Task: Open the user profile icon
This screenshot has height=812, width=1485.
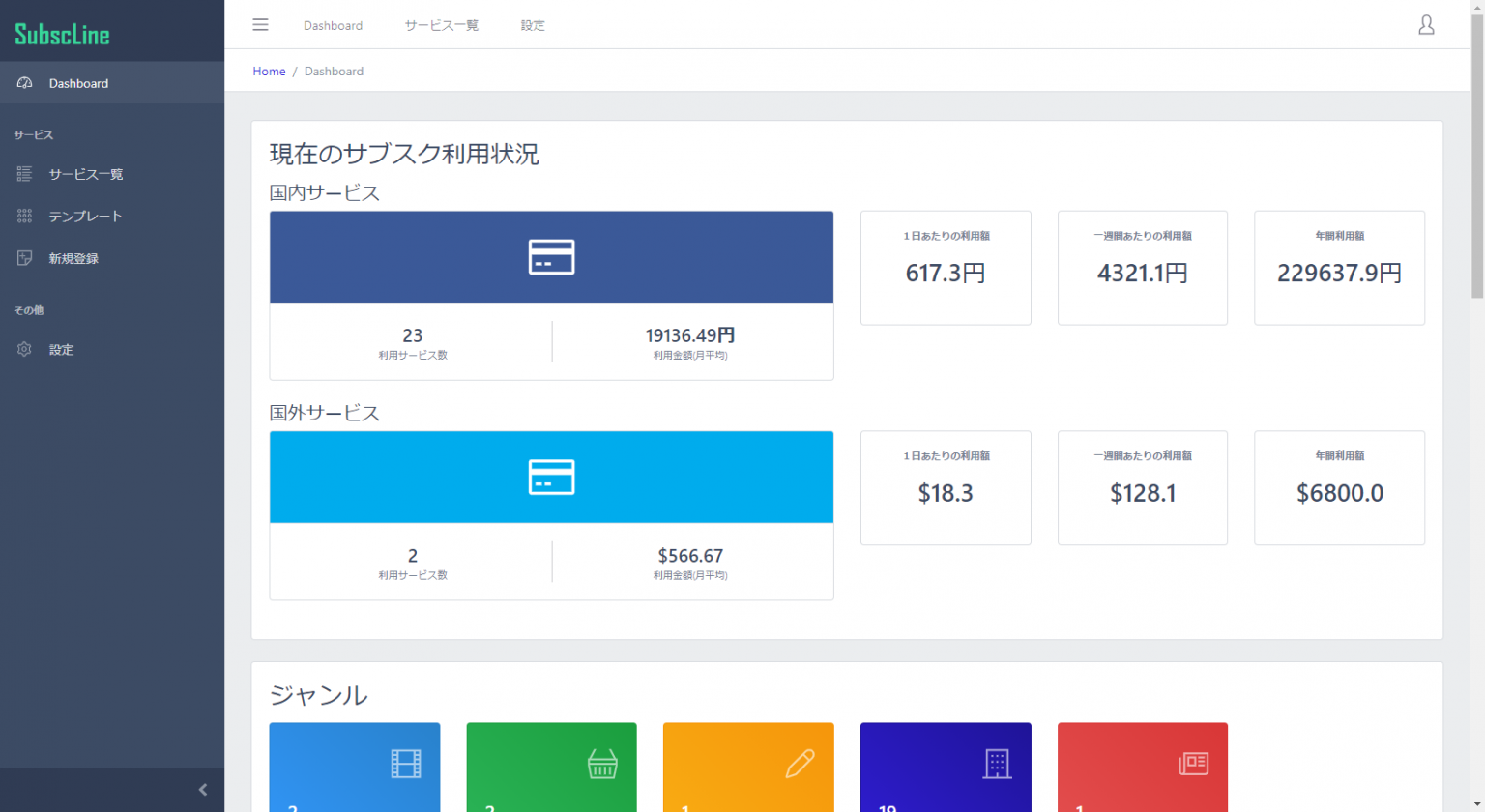Action: coord(1426,25)
